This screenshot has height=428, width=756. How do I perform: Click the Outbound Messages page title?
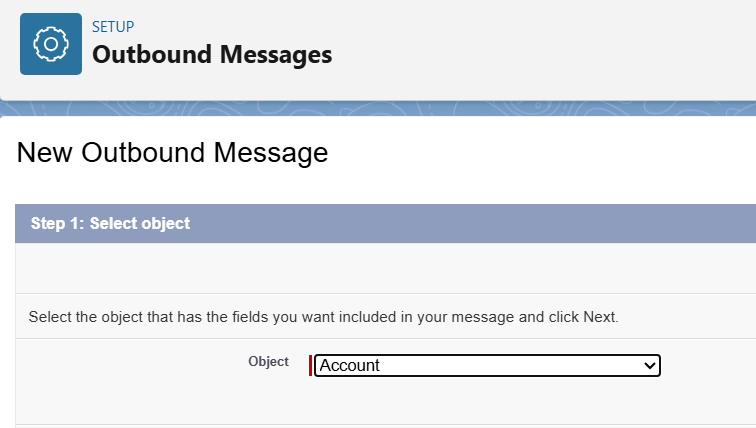(x=212, y=54)
